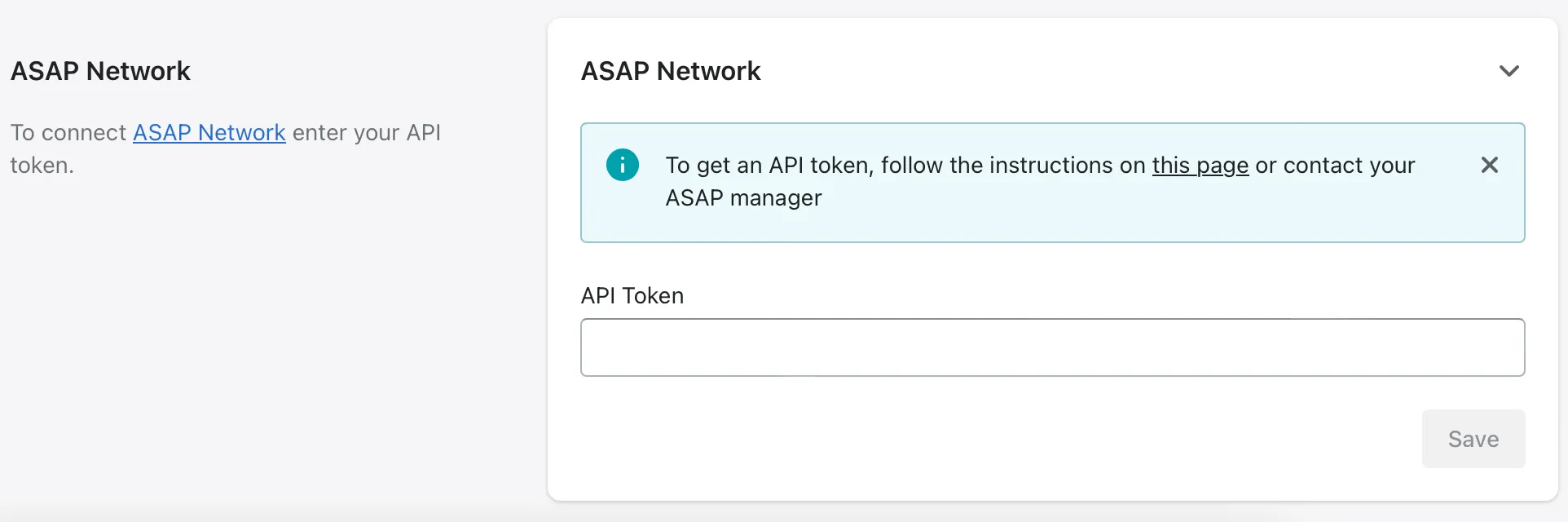Click the ASAP Network card title
This screenshot has height=522, width=1568.
click(670, 71)
